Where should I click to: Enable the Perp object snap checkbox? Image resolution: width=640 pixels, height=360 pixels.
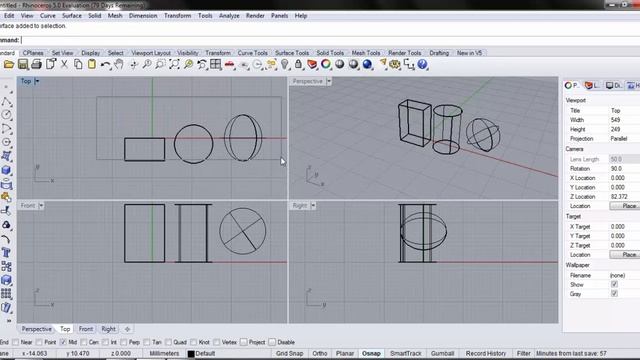[124, 342]
